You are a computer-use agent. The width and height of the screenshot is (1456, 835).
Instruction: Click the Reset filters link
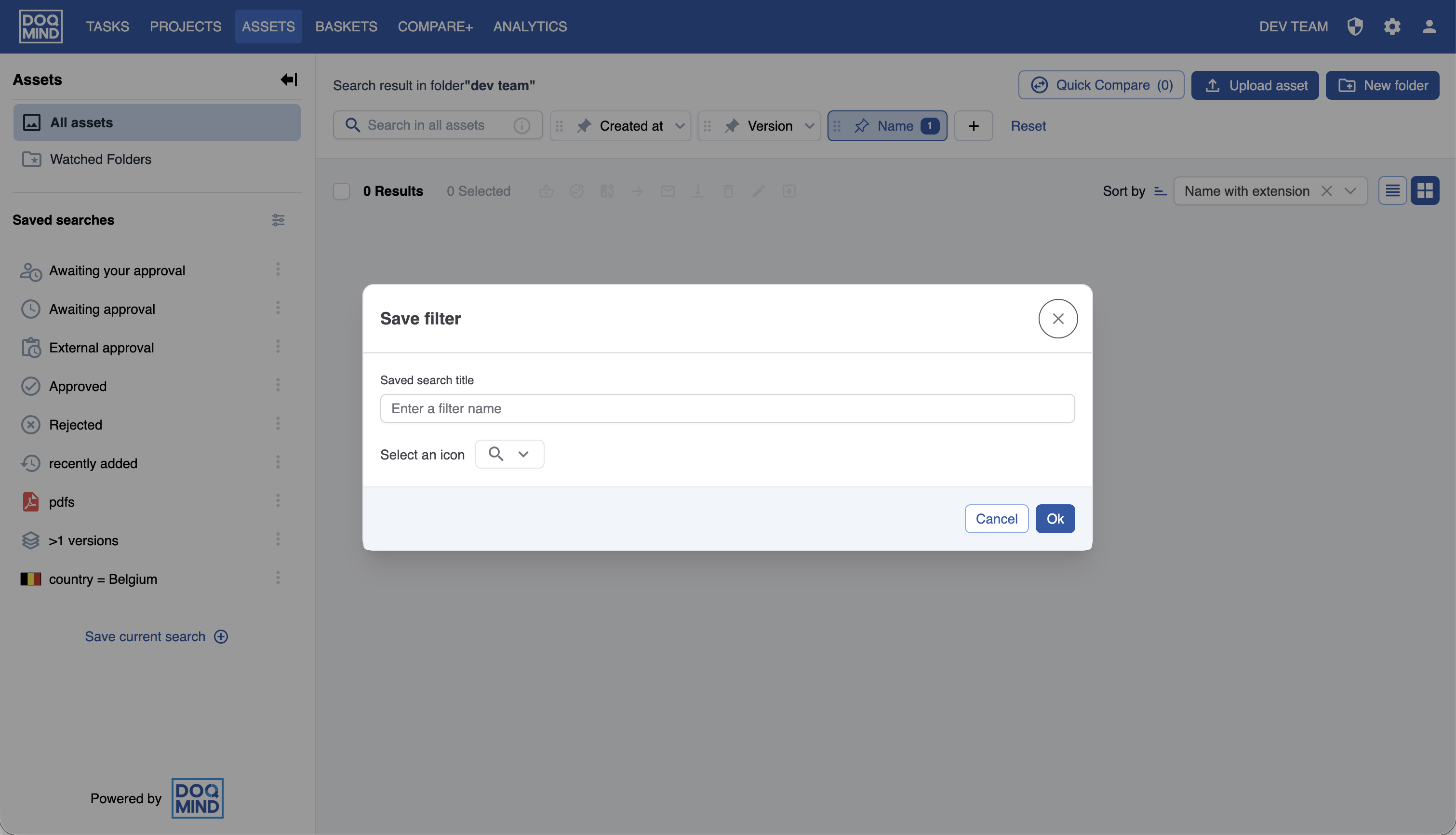1029,126
